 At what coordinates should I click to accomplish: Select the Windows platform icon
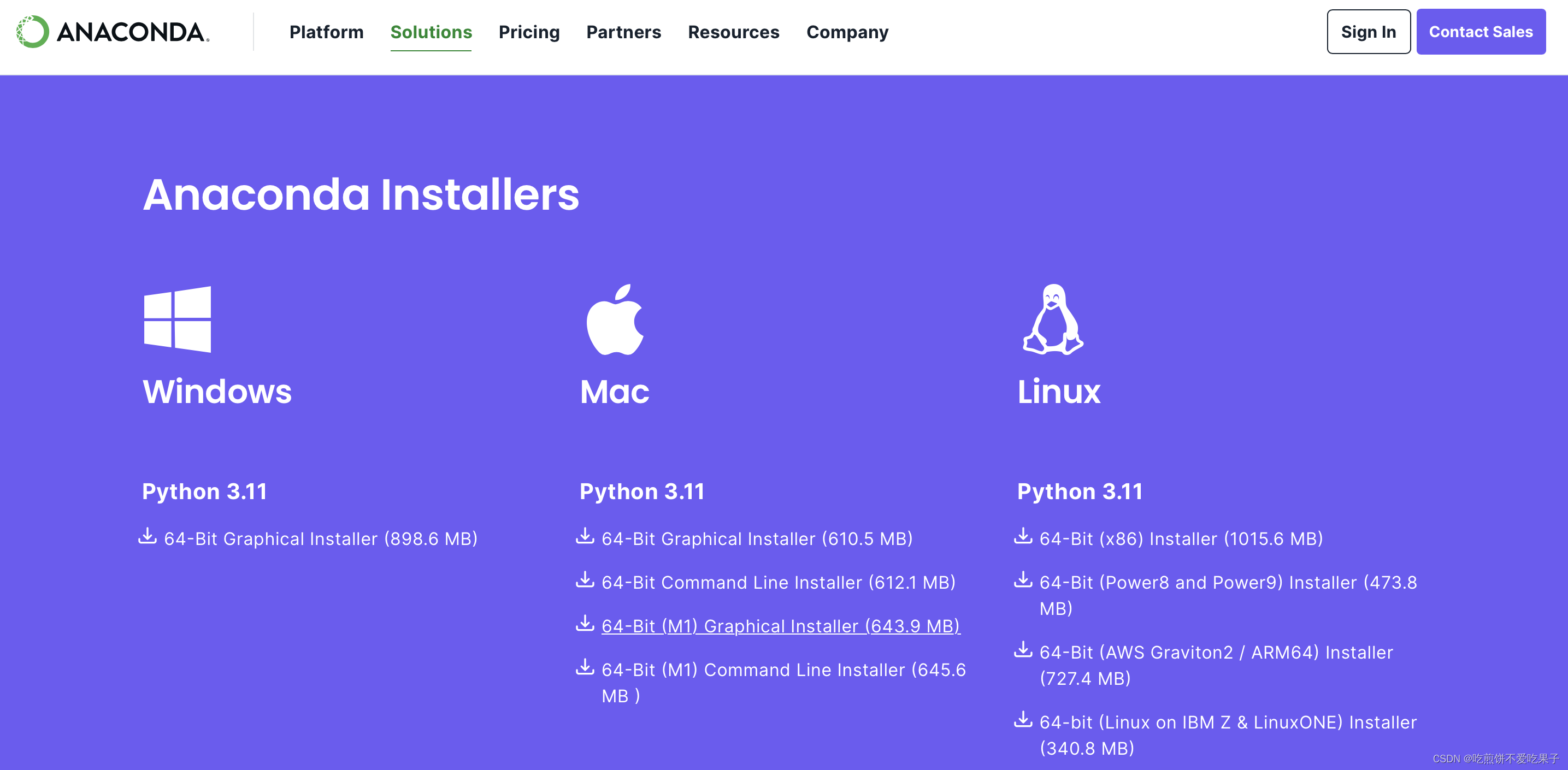coord(177,321)
